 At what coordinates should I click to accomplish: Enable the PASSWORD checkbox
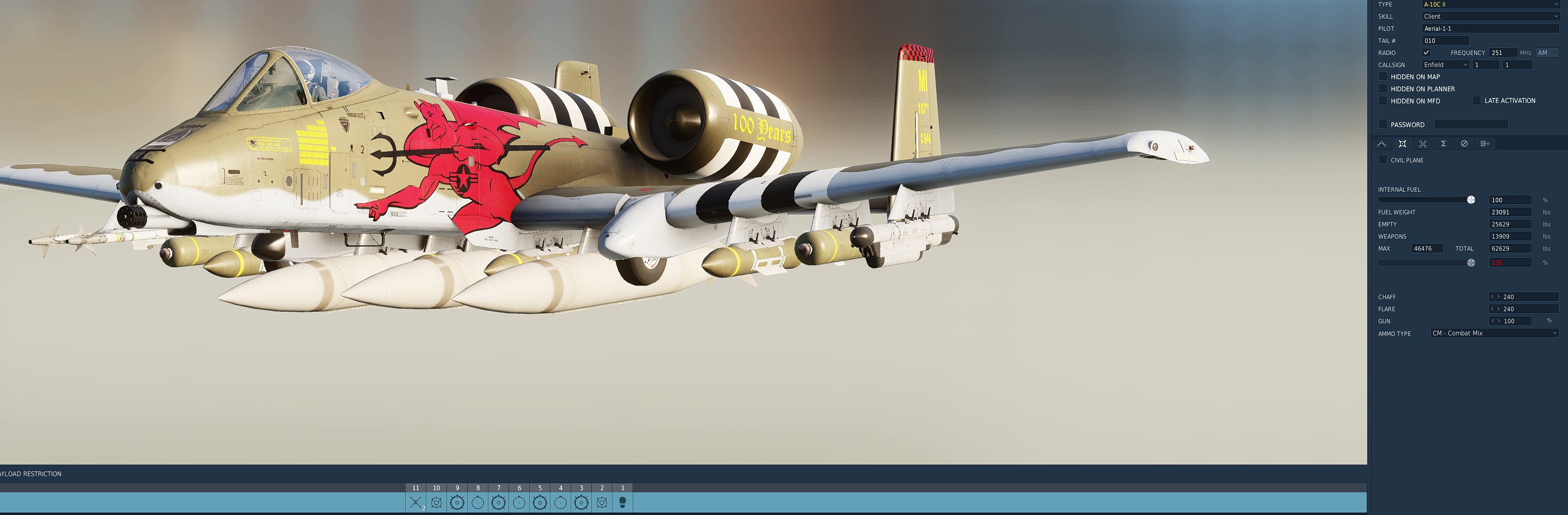click(x=1382, y=124)
